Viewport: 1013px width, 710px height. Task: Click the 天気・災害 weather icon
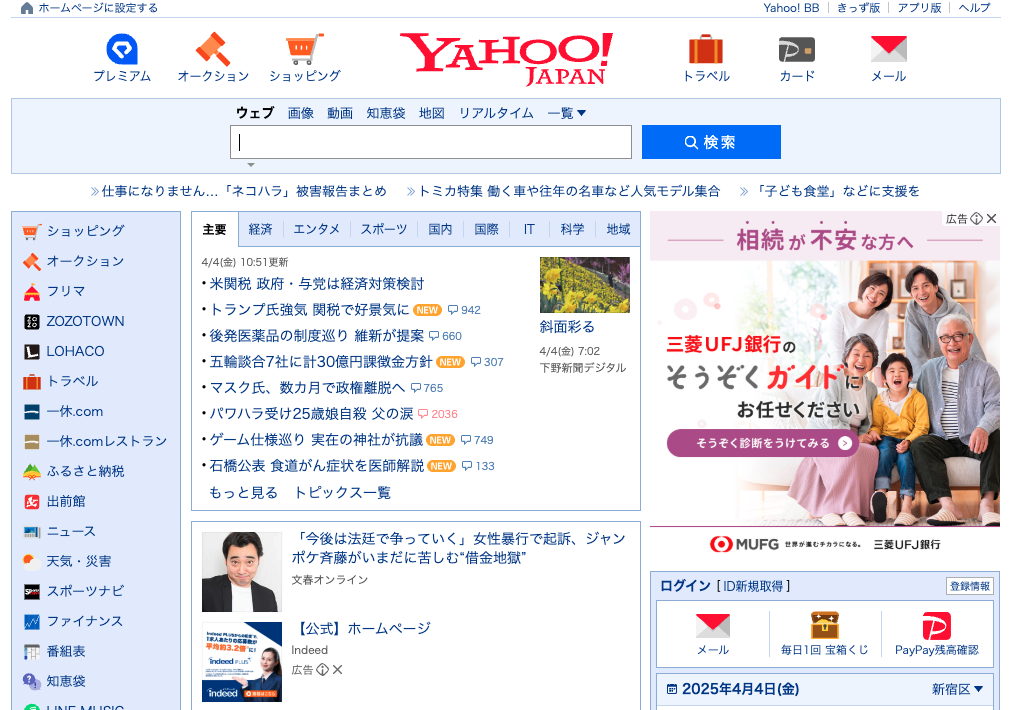coord(32,561)
